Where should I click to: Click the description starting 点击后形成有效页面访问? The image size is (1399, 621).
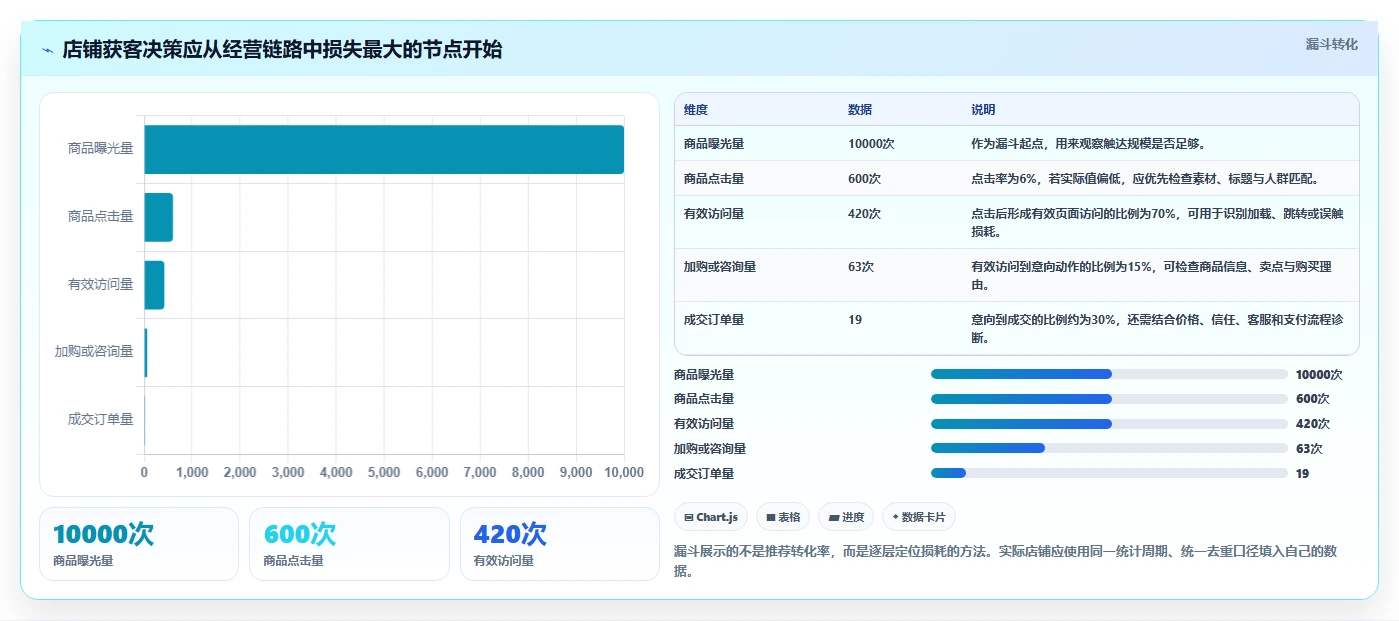tap(1158, 222)
